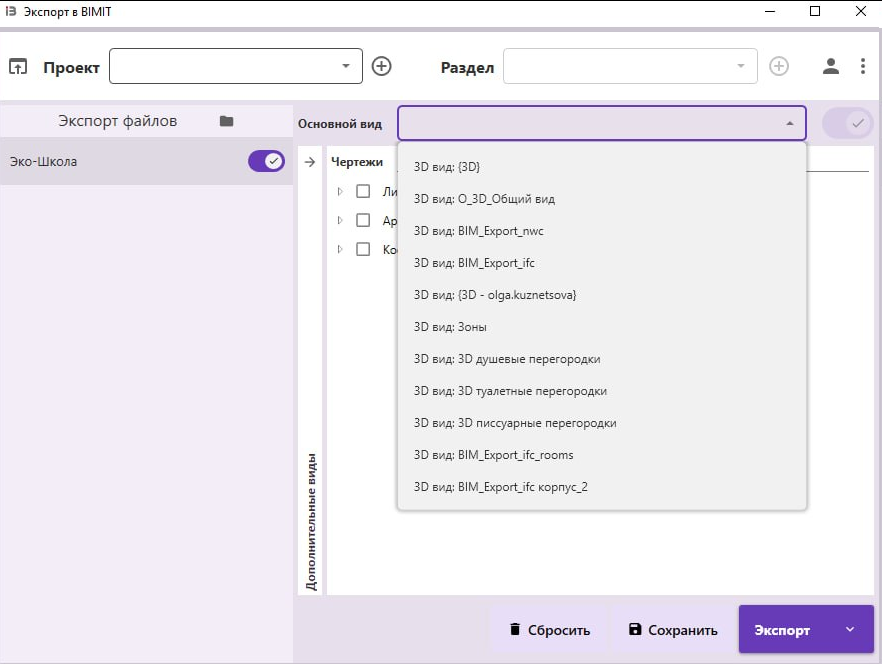Screen dimensions: 882x664
Task: Click the folder icon next to Экспорт файлов
Action: coord(226,121)
